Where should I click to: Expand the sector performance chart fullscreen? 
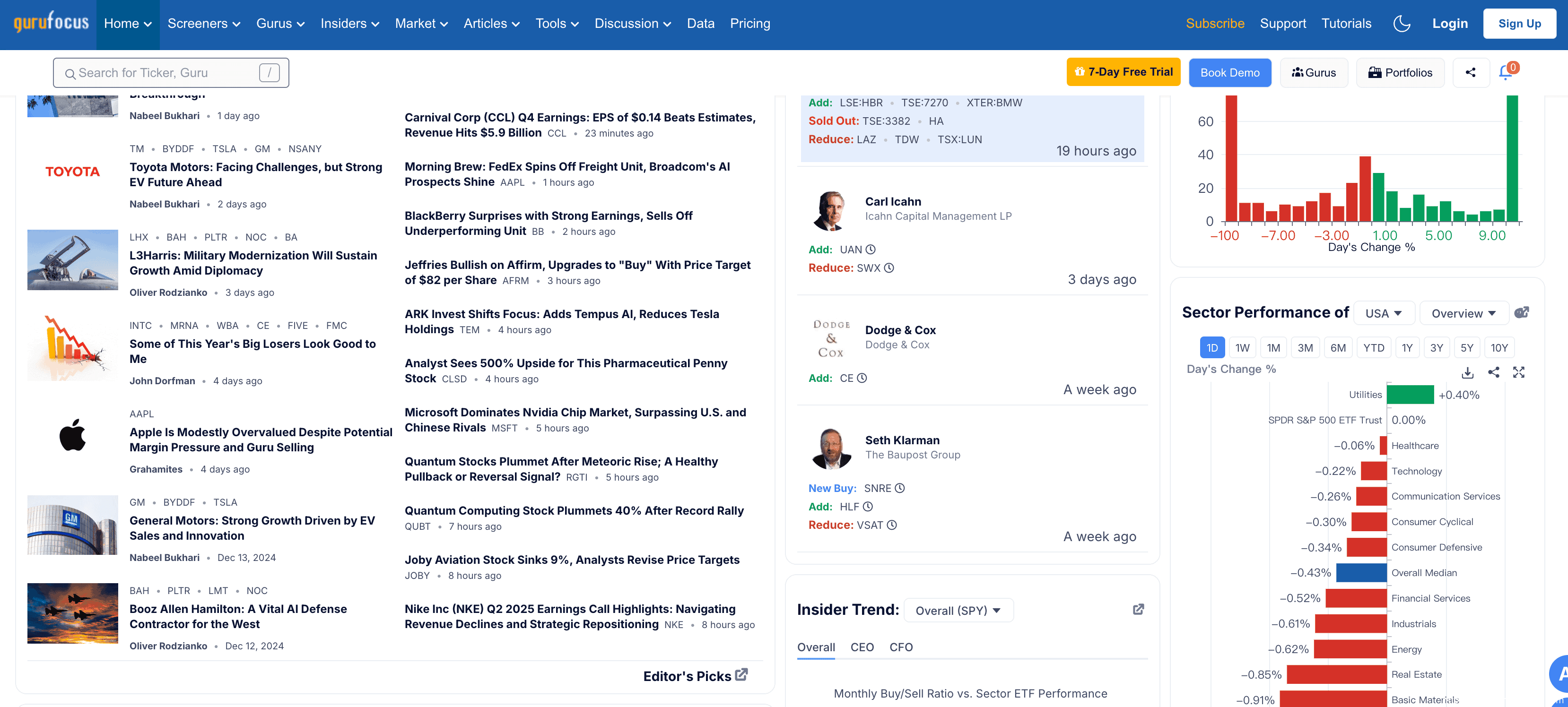point(1519,372)
